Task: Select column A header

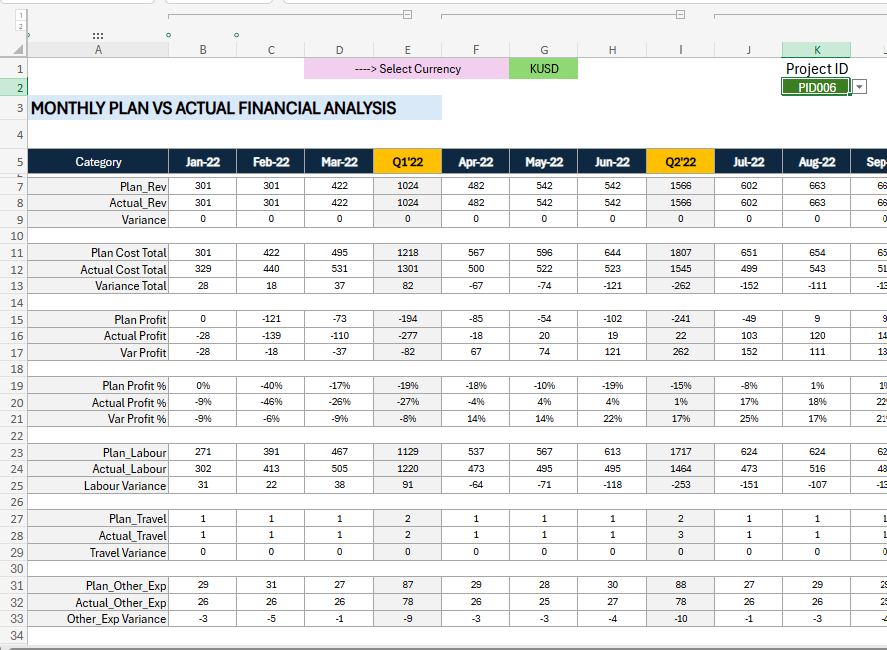Action: click(x=98, y=50)
